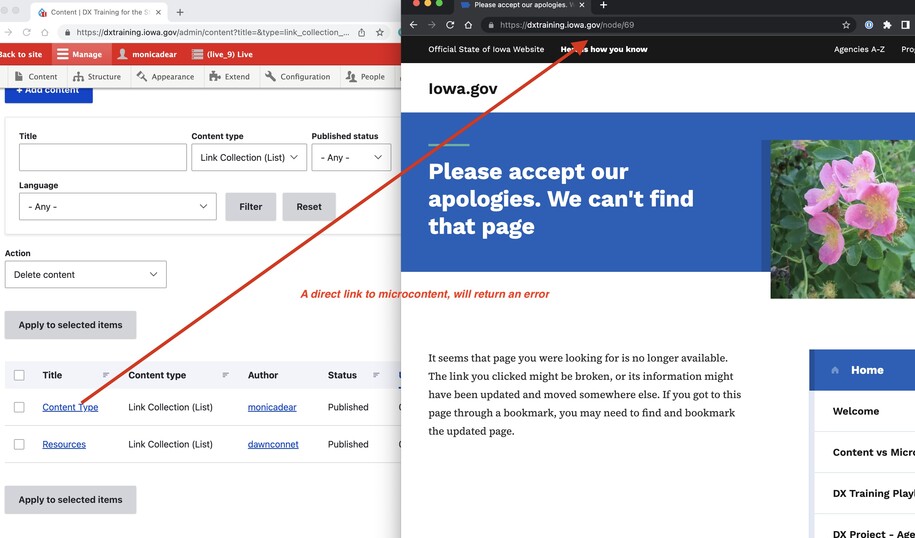Click the share icon in left address bar

[361, 32]
